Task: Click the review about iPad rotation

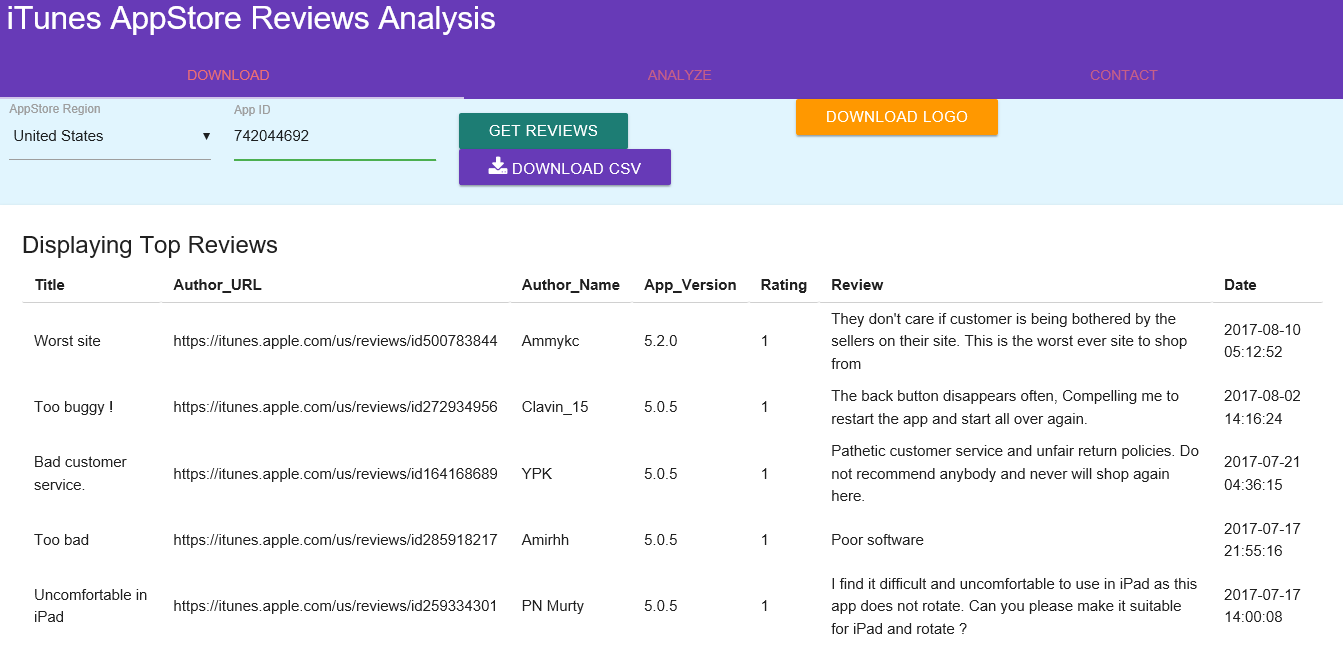Action: click(x=1014, y=606)
